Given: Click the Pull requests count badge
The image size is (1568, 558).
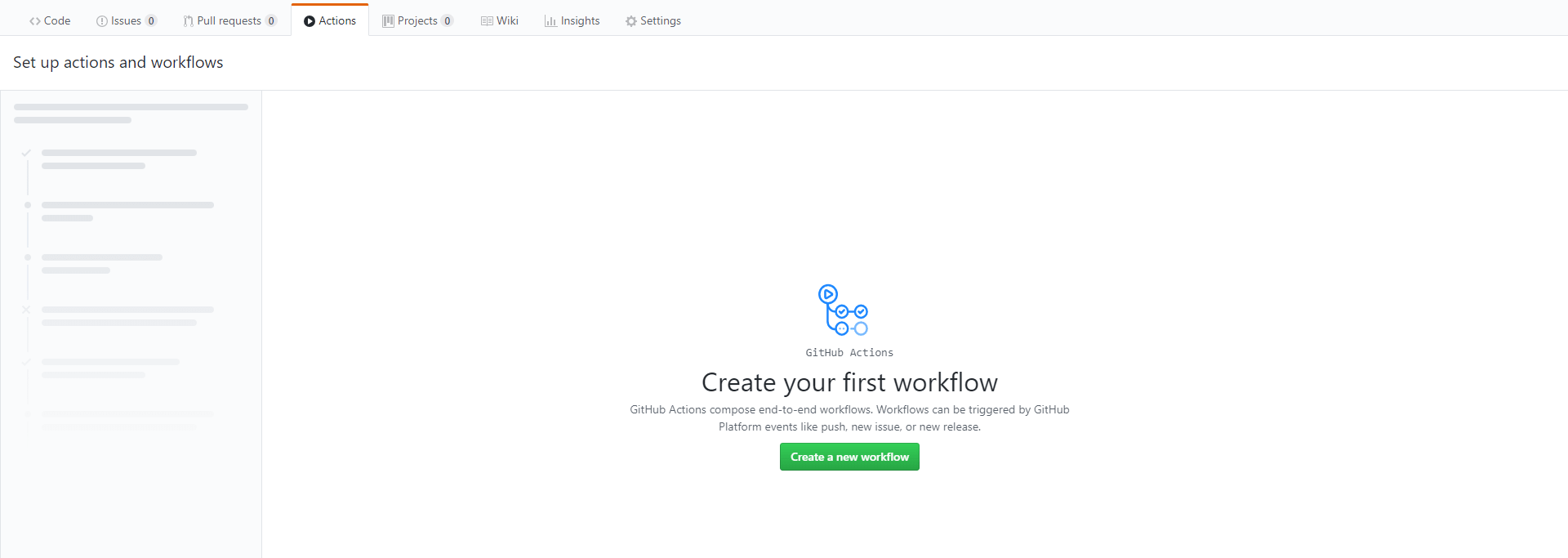Looking at the screenshot, I should tap(271, 21).
